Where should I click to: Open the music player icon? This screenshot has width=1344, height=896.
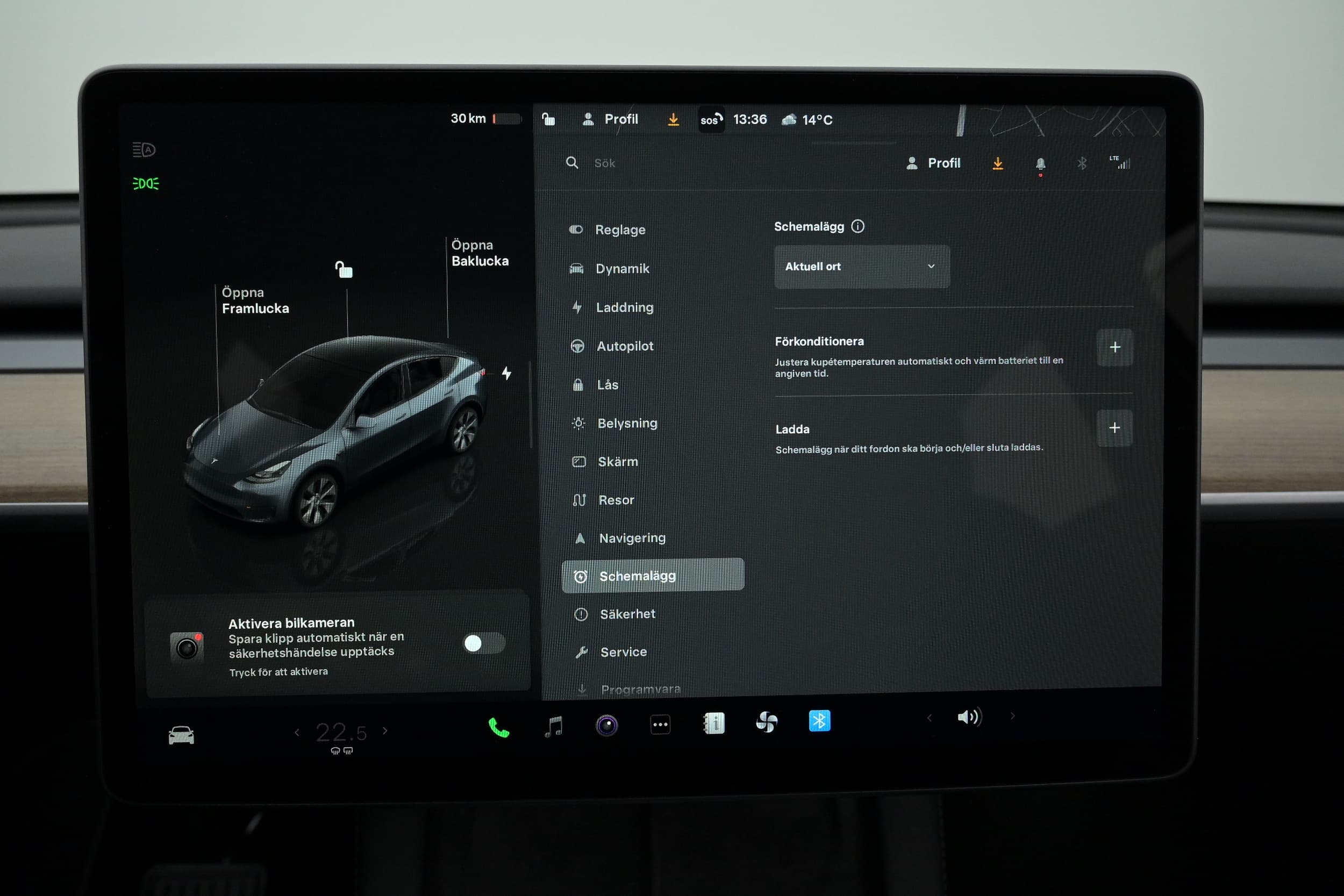[553, 726]
